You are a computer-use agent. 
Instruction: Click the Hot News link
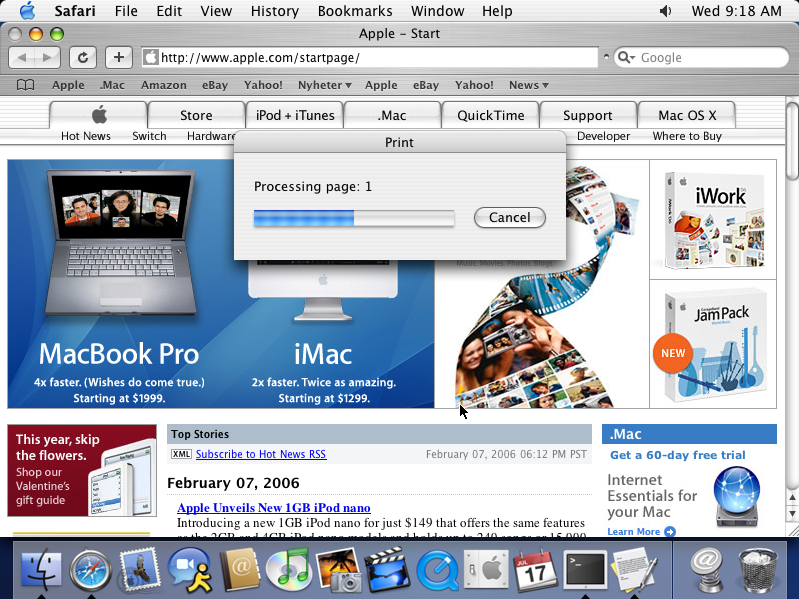coord(86,136)
